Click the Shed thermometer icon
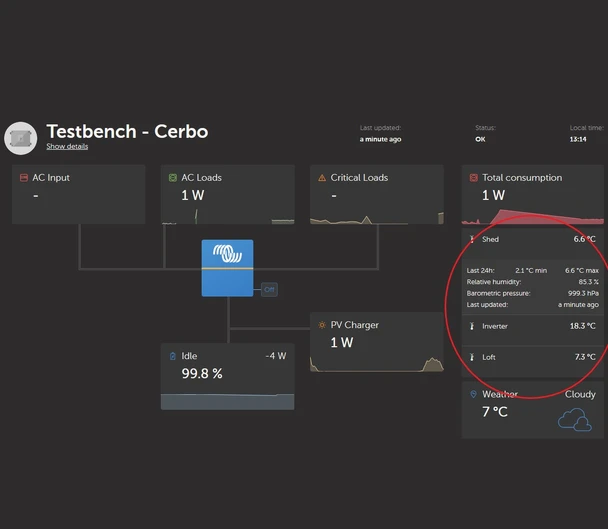Image resolution: width=608 pixels, height=529 pixels. 472,239
